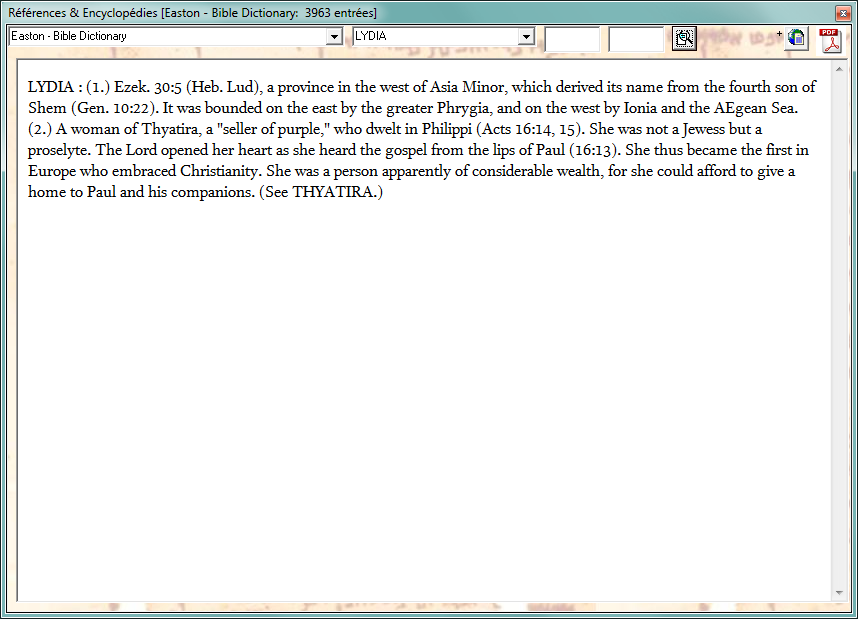This screenshot has width=858, height=619.
Task: Close the Références & Encyclopédies window
Action: point(843,13)
